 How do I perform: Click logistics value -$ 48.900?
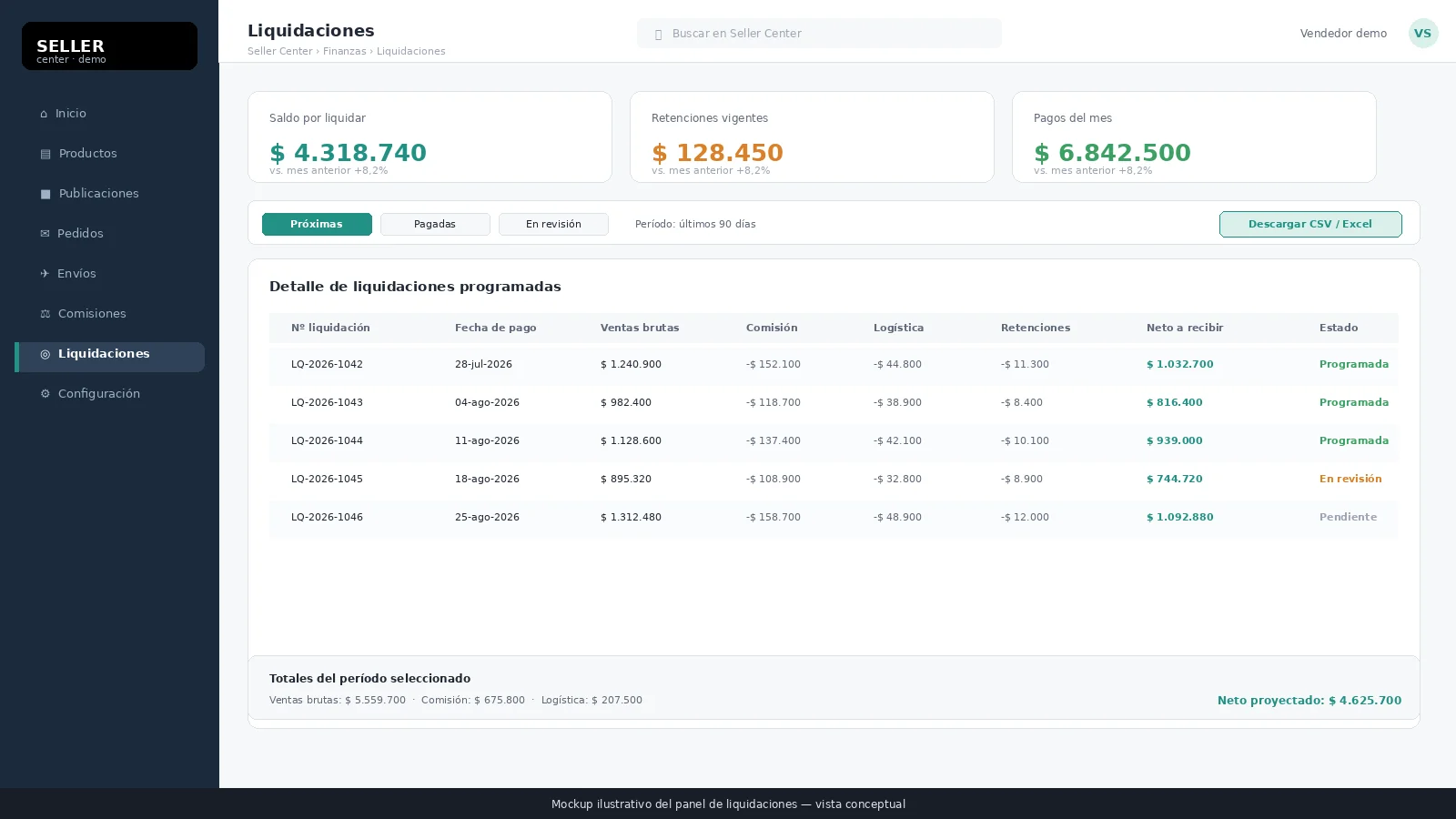click(897, 517)
